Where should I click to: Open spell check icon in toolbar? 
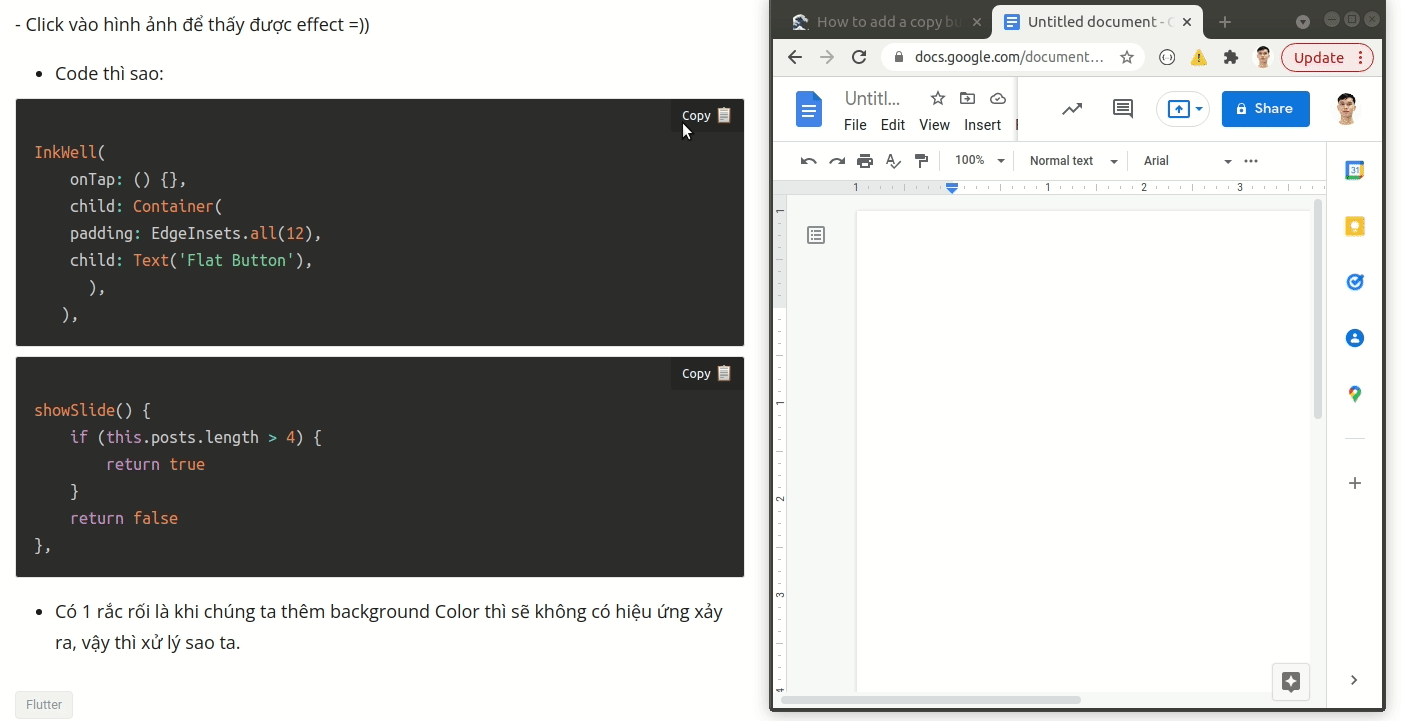(894, 161)
